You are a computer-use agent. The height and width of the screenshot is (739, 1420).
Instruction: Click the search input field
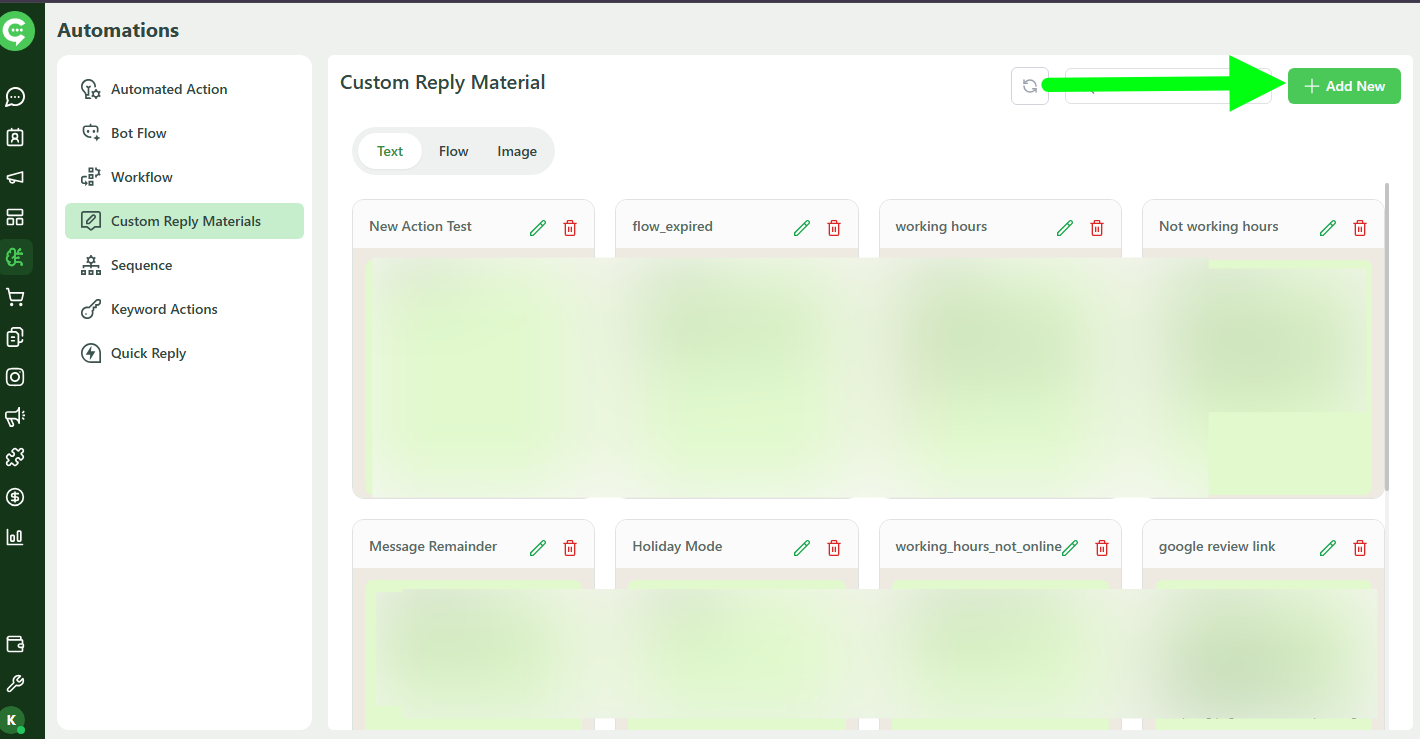pos(1167,86)
